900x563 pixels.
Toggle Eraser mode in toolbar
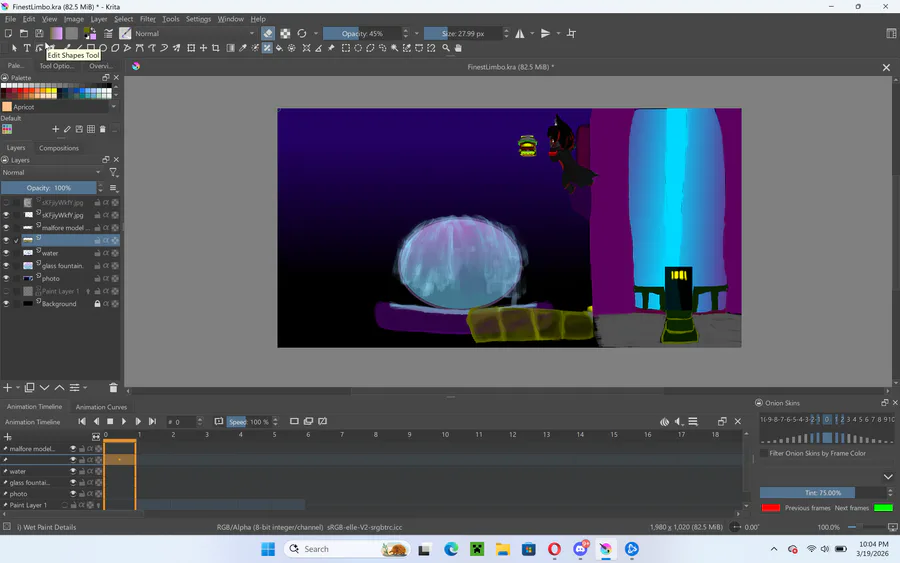click(268, 33)
